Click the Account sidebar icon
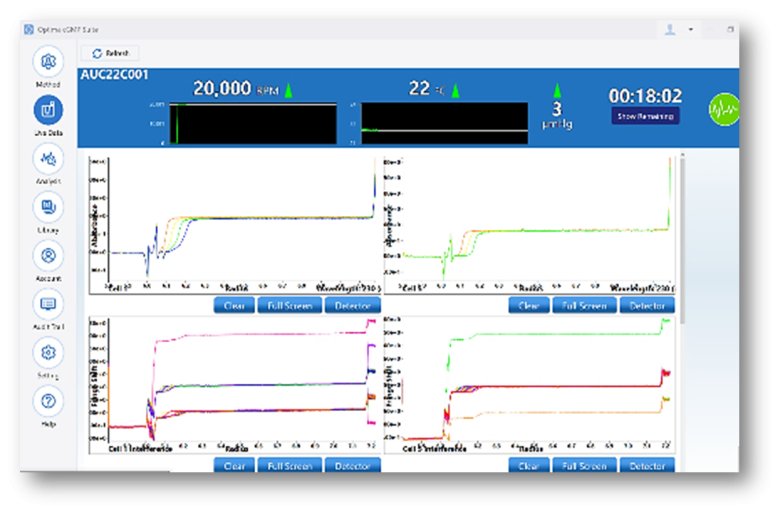The height and width of the screenshot is (513, 780). [x=48, y=255]
